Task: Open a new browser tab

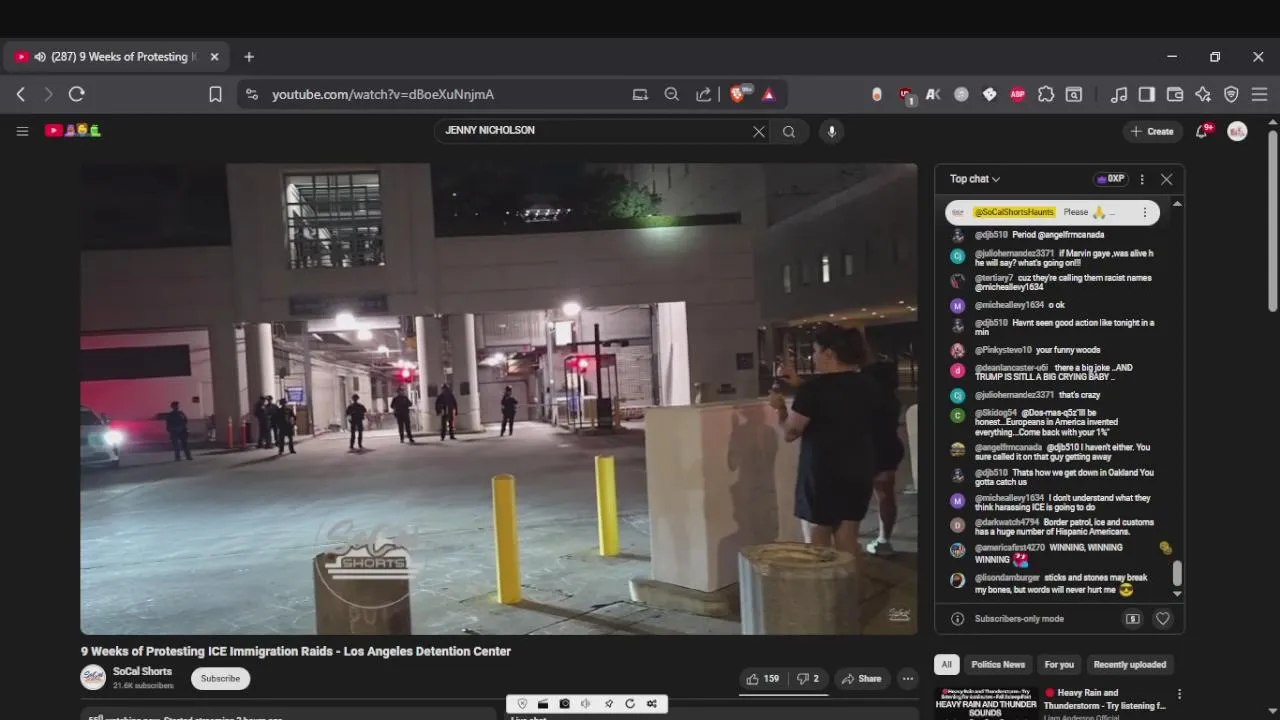Action: [249, 57]
